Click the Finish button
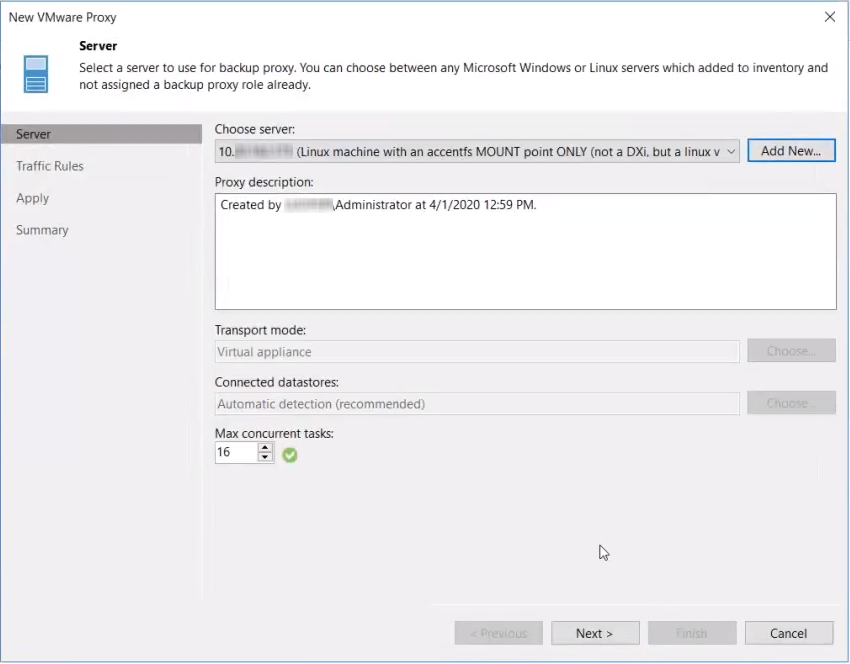This screenshot has height=664, width=850. [x=692, y=633]
